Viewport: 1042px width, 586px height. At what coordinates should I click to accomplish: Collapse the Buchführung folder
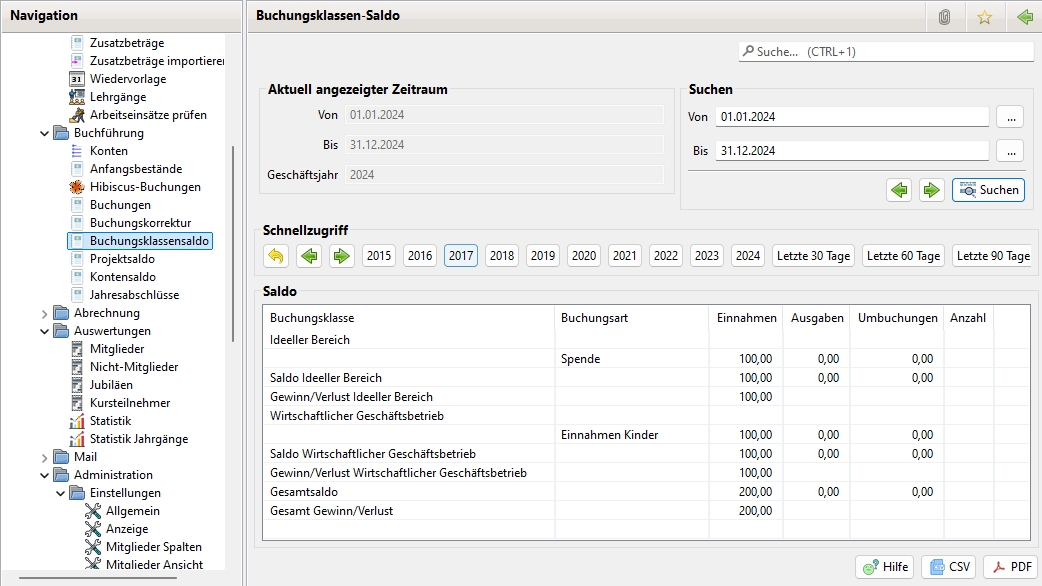pyautogui.click(x=44, y=133)
